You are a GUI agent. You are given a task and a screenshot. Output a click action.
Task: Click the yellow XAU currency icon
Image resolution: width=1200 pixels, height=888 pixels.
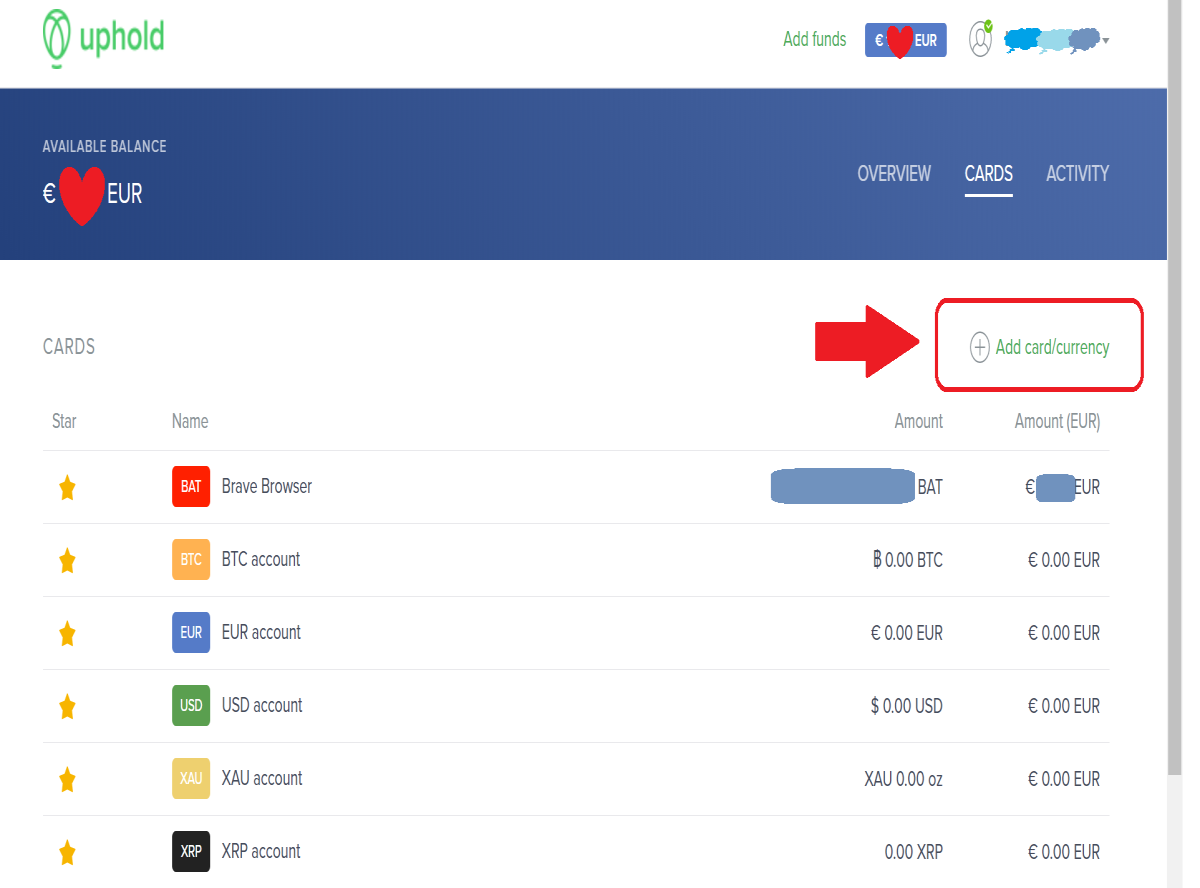191,779
